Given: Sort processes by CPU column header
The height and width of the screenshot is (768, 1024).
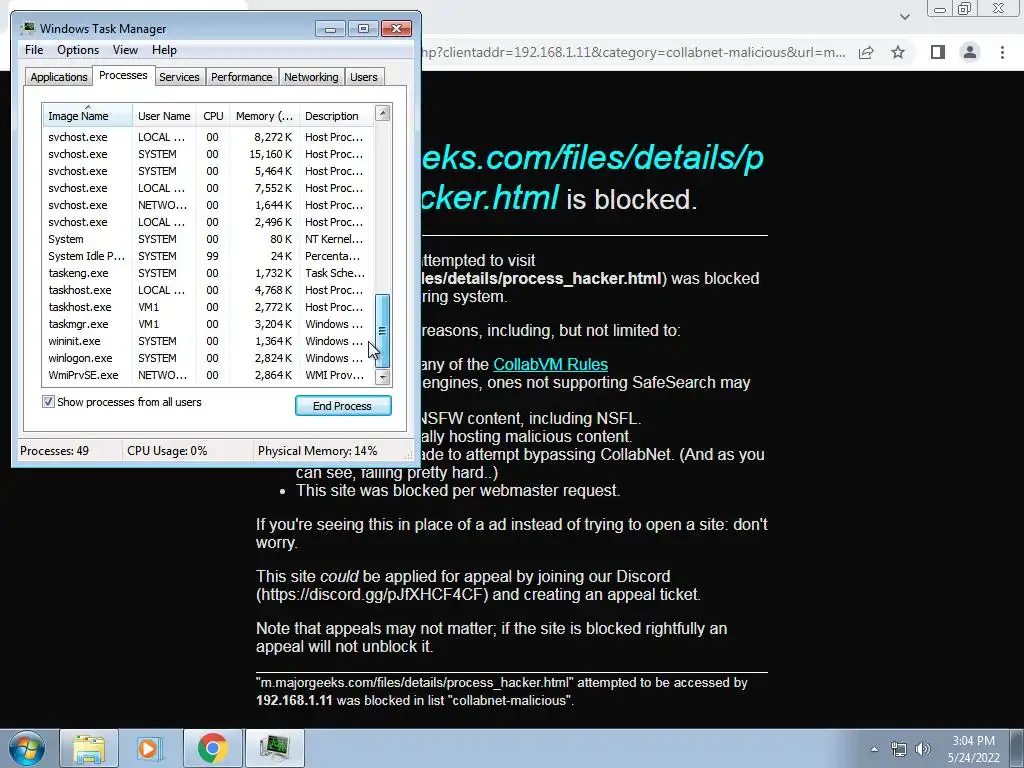Looking at the screenshot, I should pos(213,116).
